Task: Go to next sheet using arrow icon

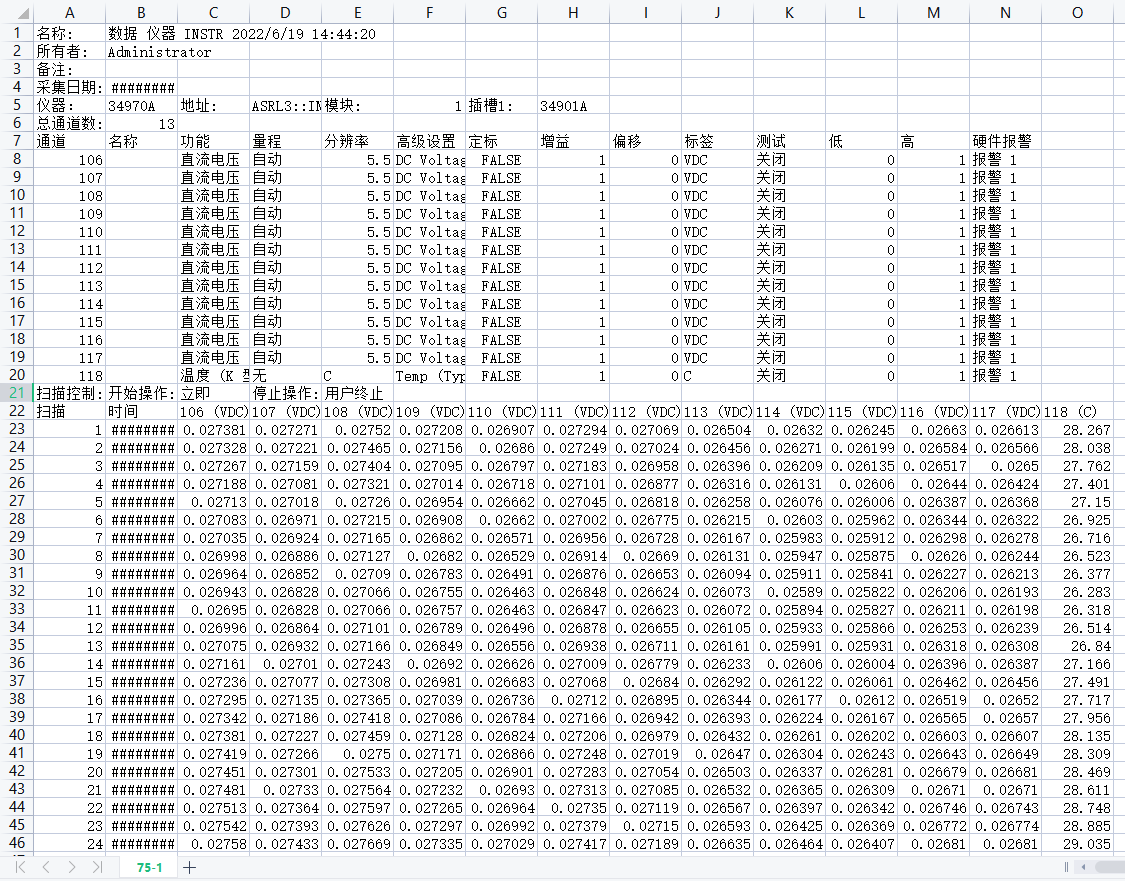Action: (x=72, y=867)
